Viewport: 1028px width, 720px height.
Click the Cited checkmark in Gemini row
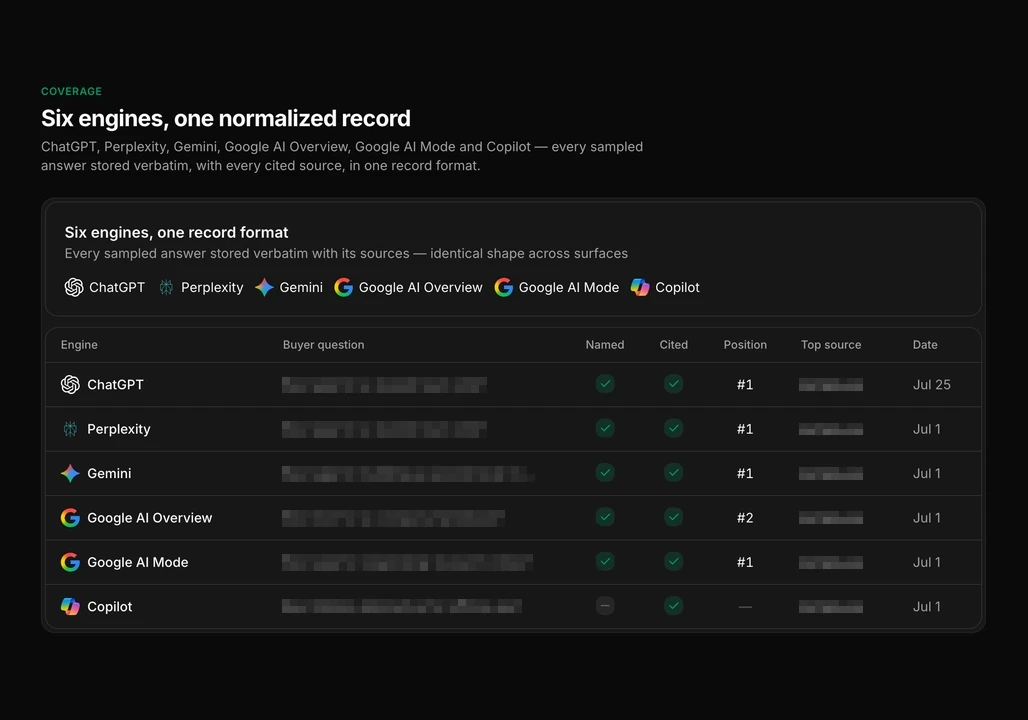point(673,473)
